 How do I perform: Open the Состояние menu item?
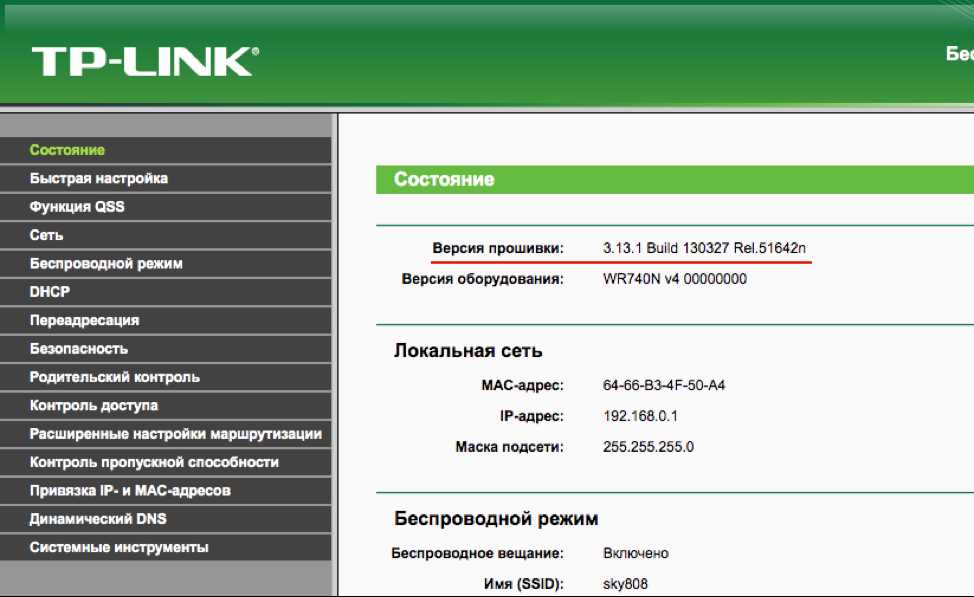point(165,150)
